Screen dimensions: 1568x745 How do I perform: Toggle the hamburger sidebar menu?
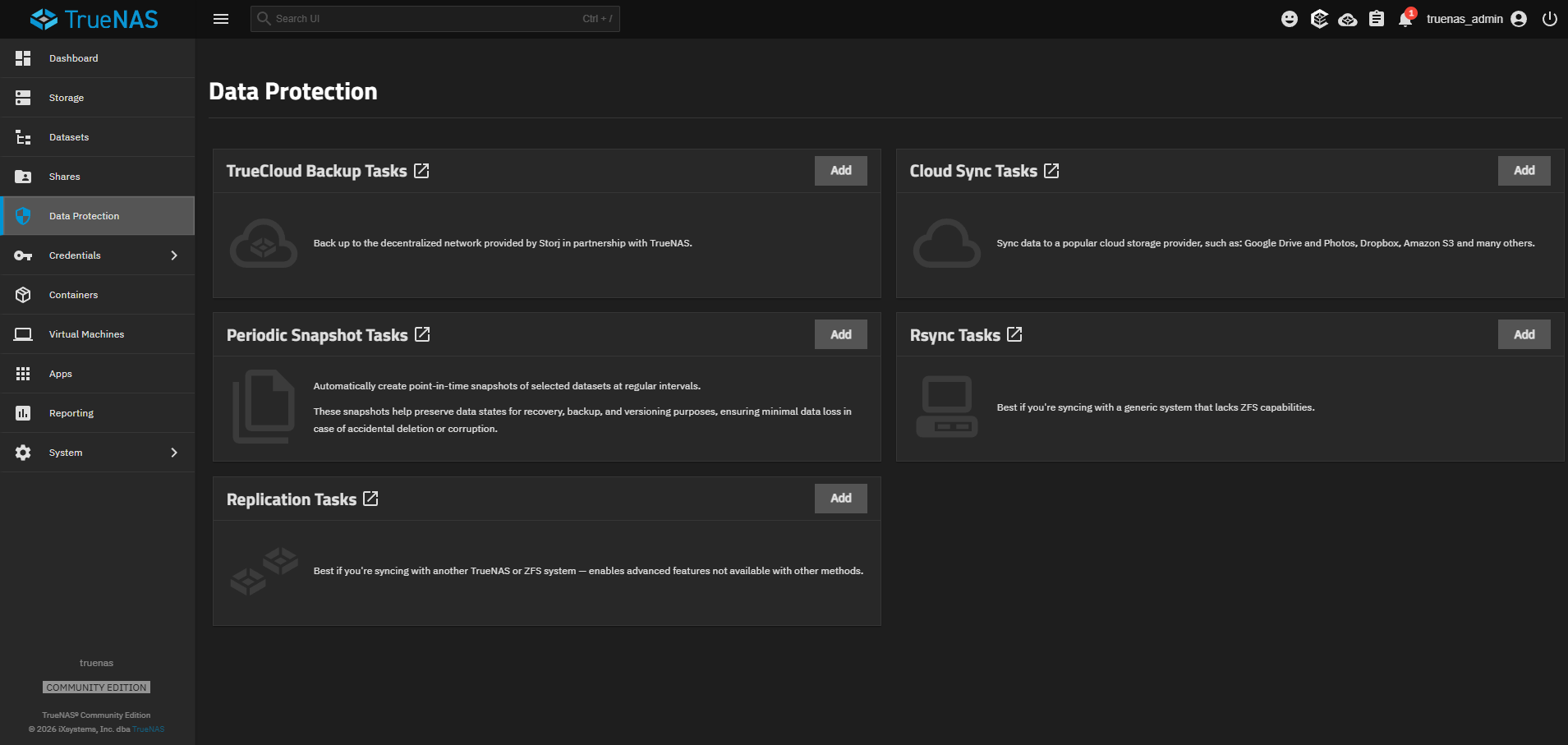221,19
